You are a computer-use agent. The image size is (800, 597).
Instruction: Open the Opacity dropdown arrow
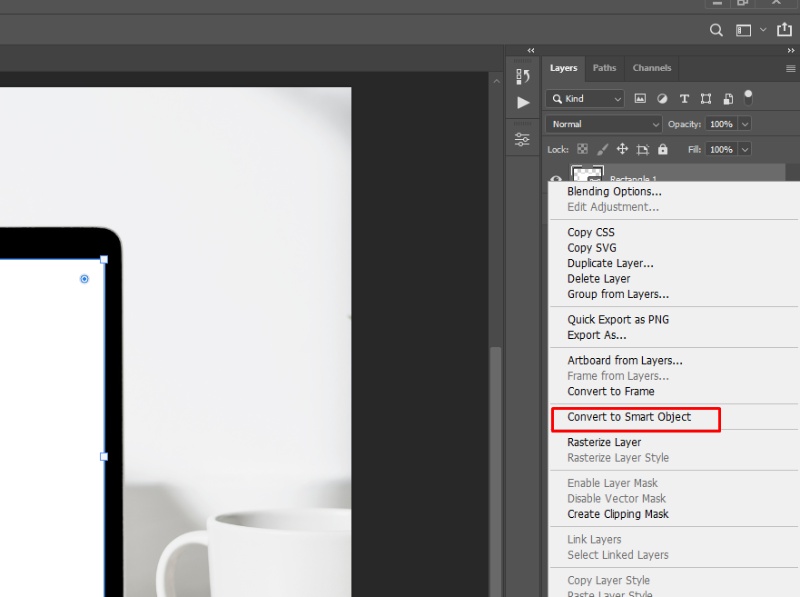[744, 123]
